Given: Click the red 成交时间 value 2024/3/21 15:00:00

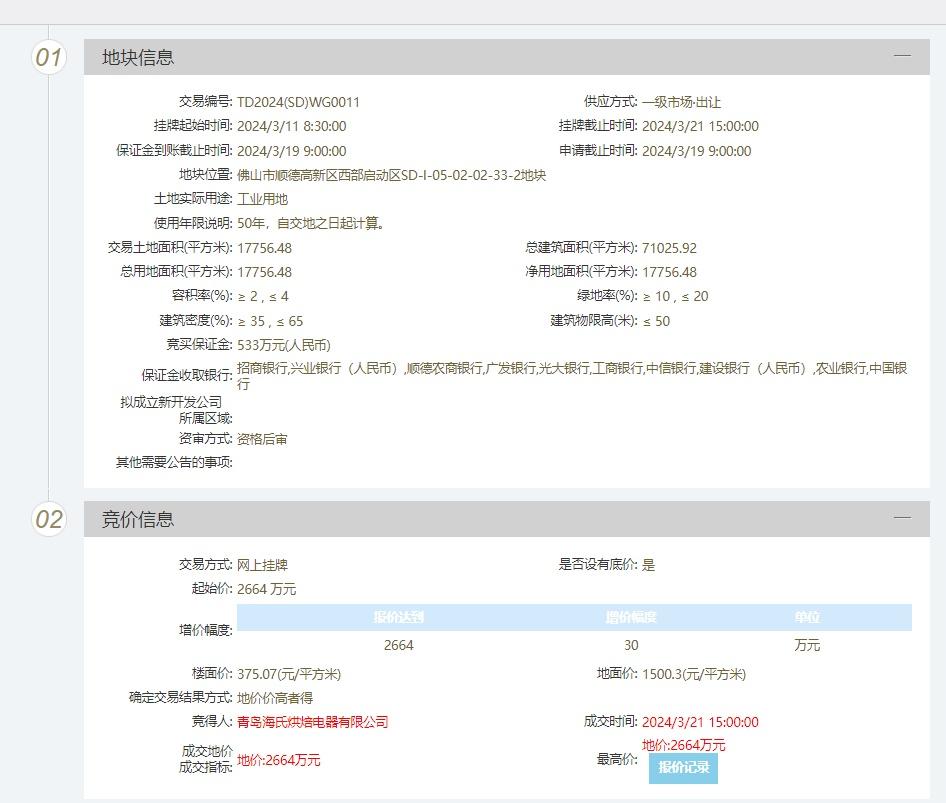Looking at the screenshot, I should tap(700, 722).
